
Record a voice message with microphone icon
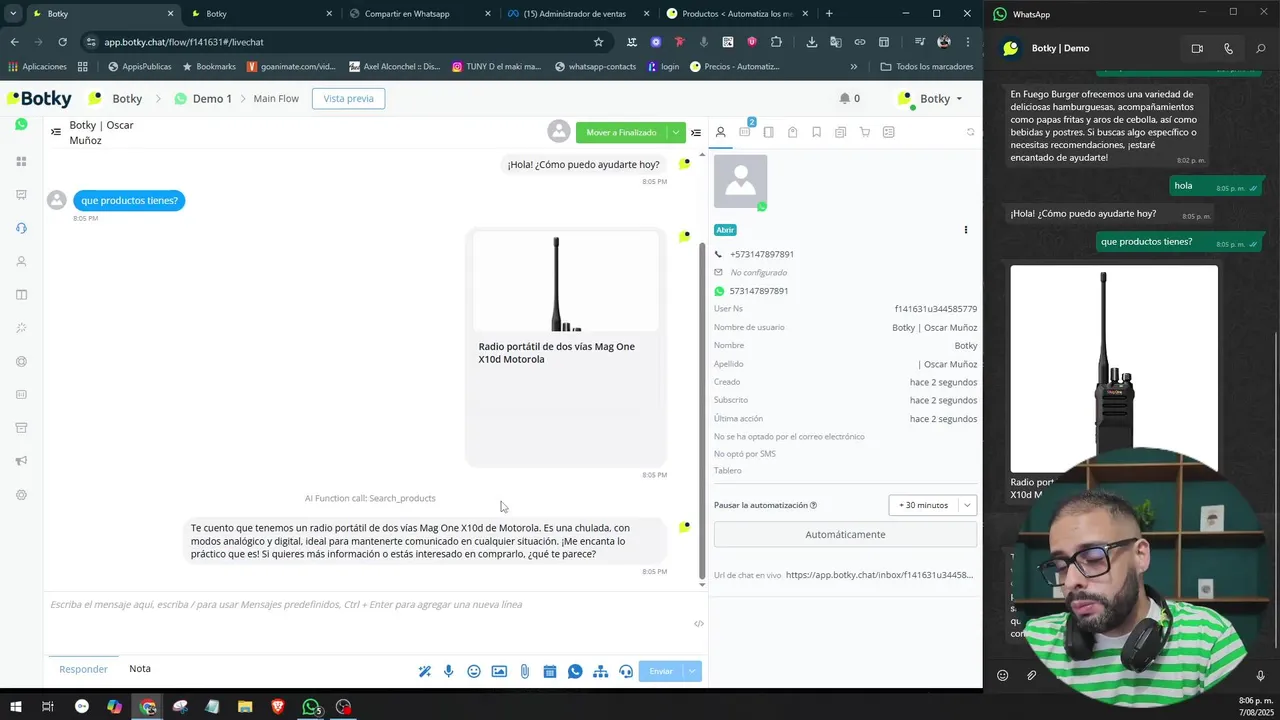[x=449, y=671]
